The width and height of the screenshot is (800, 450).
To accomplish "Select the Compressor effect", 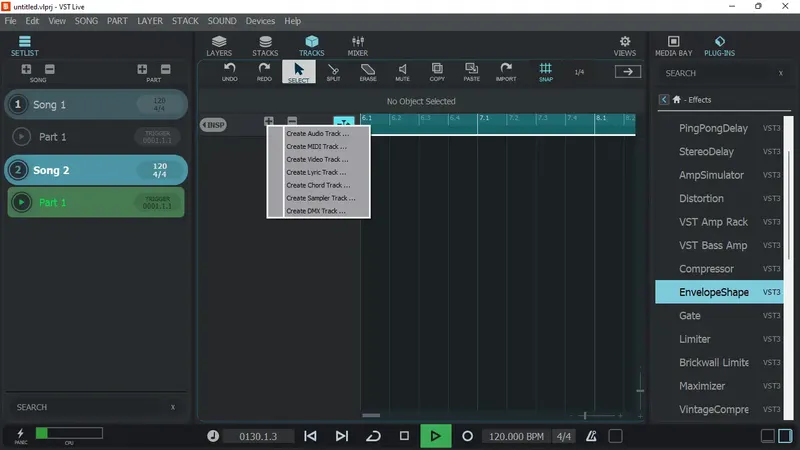I will point(719,269).
